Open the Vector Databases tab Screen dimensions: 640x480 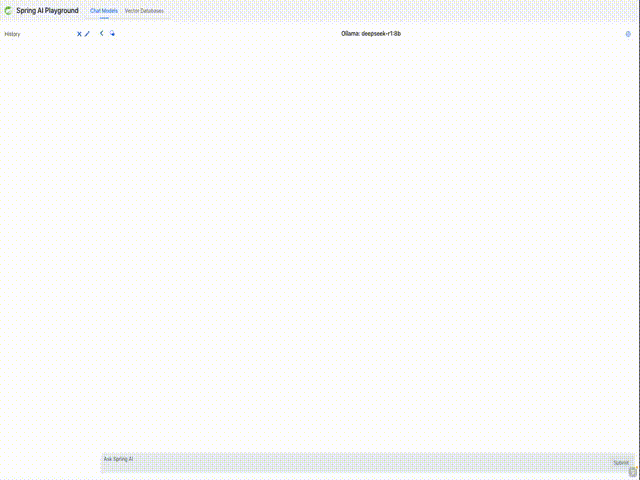[144, 11]
